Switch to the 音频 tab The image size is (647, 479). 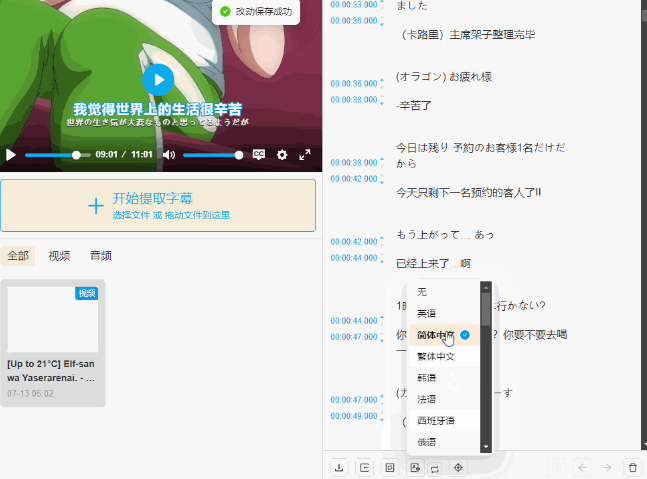[x=101, y=256]
